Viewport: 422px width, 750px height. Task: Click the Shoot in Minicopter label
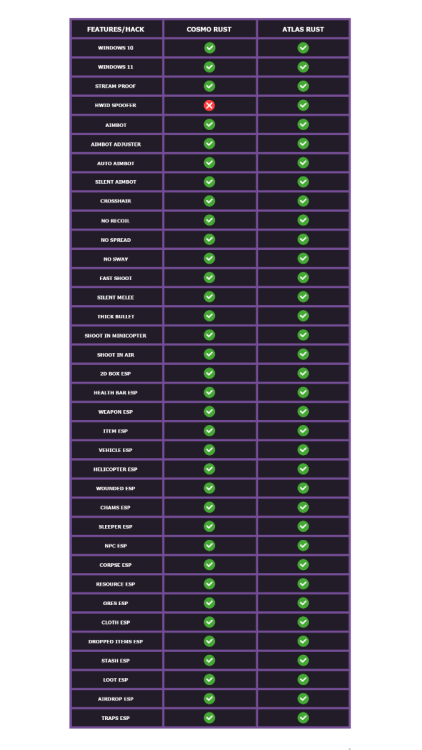(116, 336)
